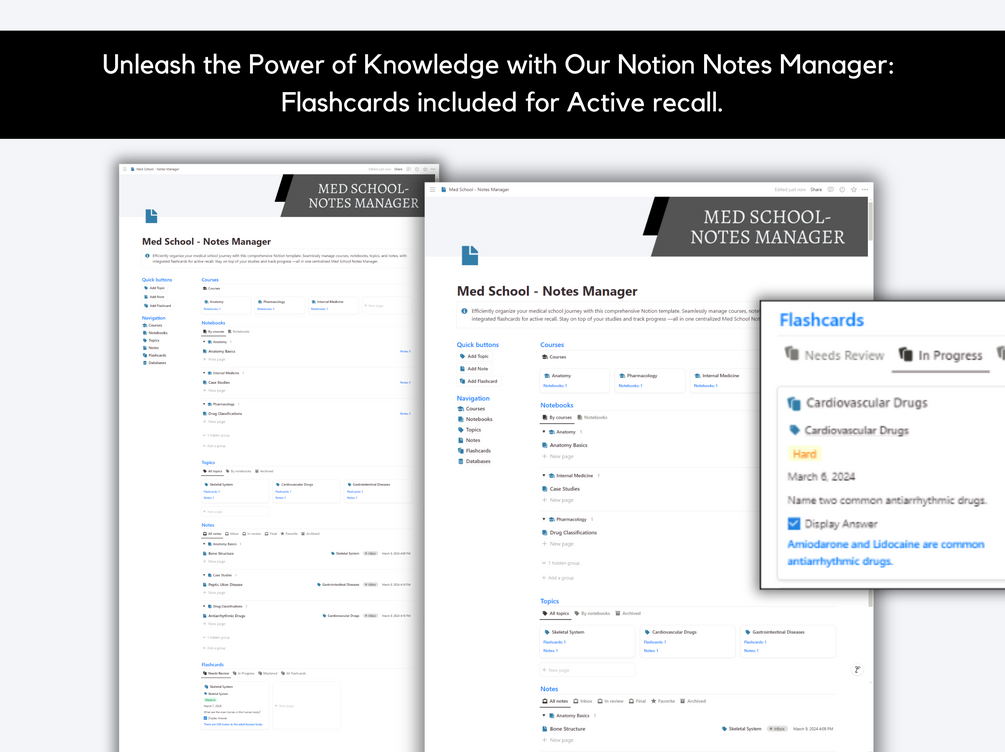Select In review tab under Notes, right window
This screenshot has width=1005, height=752.
[611, 701]
